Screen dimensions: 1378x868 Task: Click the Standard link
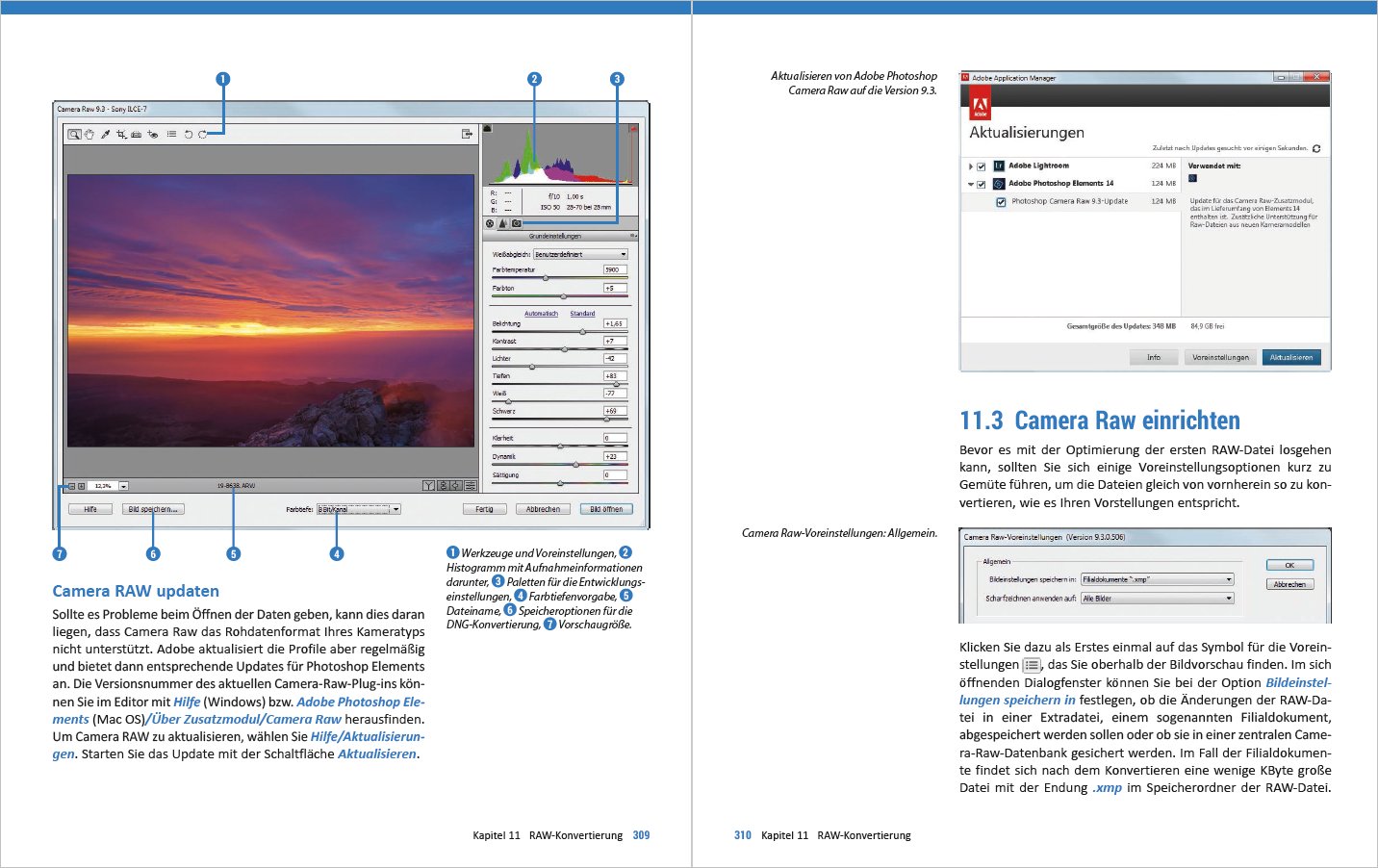[x=582, y=314]
